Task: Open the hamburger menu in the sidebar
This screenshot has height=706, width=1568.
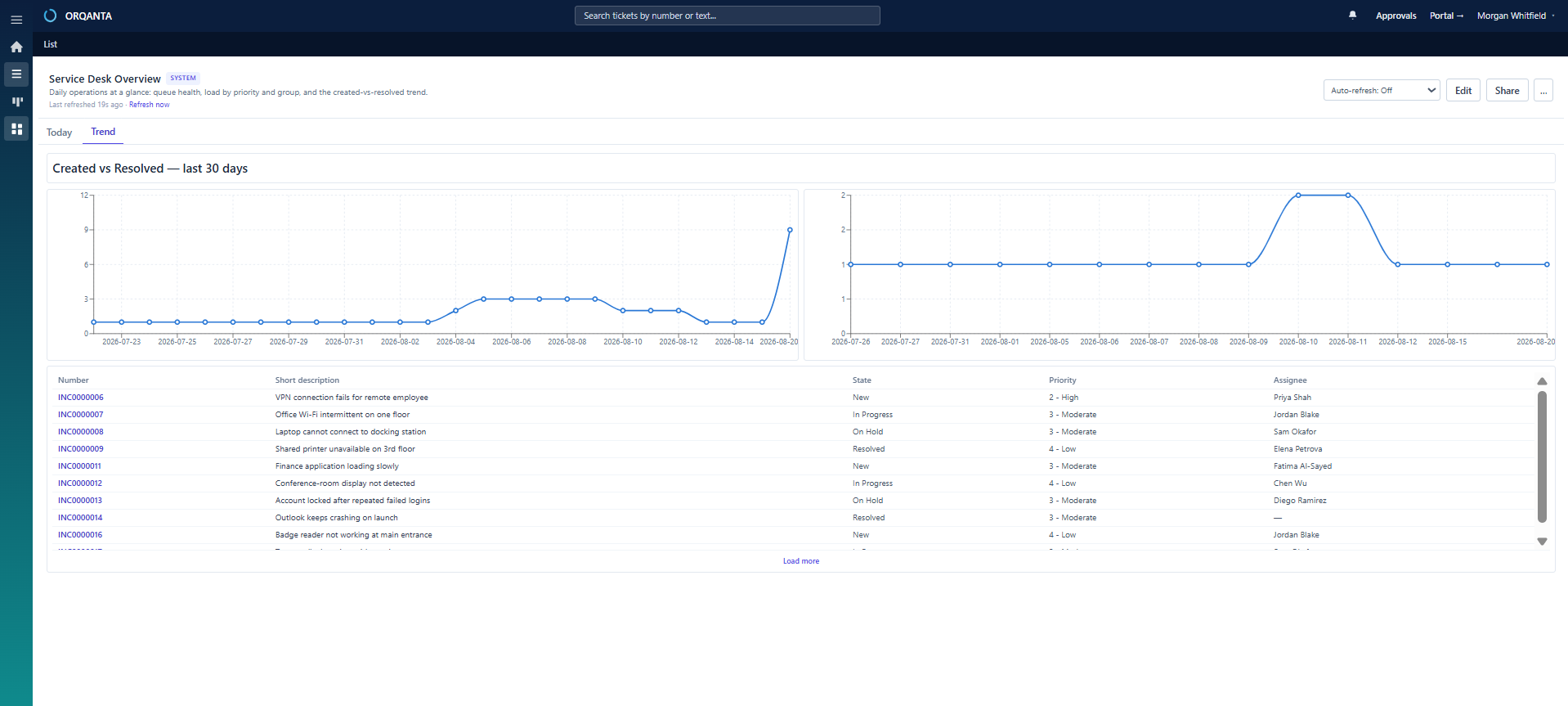Action: [x=16, y=20]
